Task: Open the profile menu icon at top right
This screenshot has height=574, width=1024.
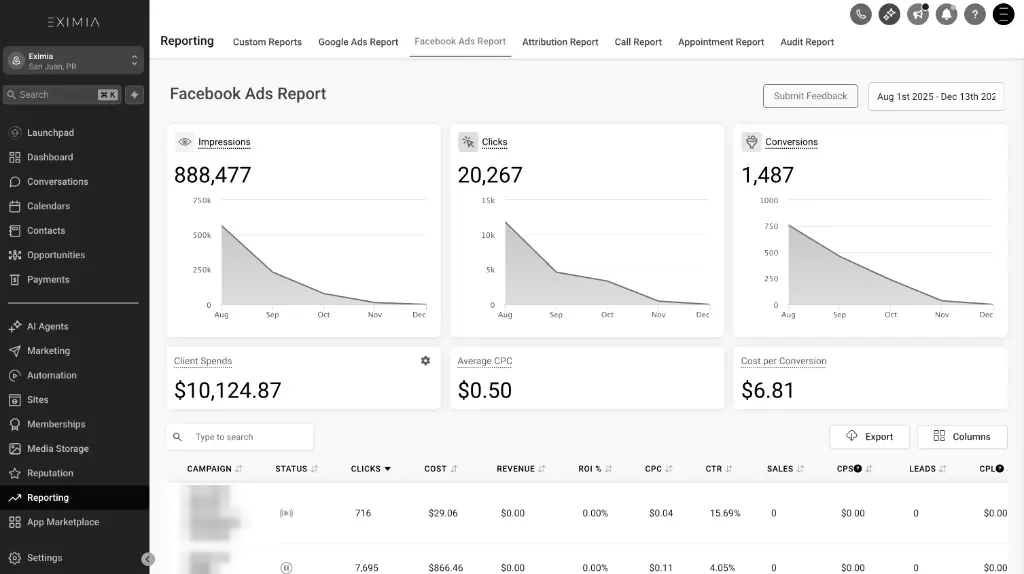Action: tap(1004, 14)
